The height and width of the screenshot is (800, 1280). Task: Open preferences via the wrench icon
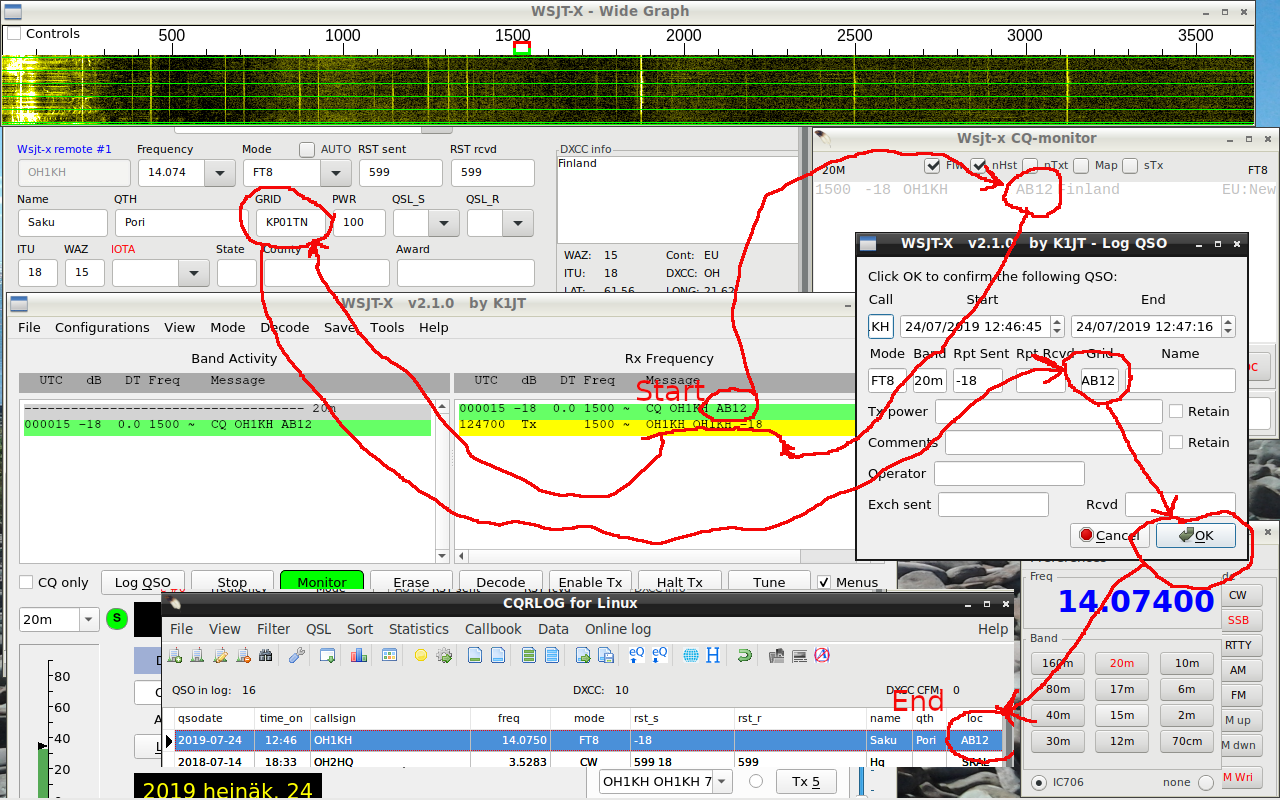point(296,655)
